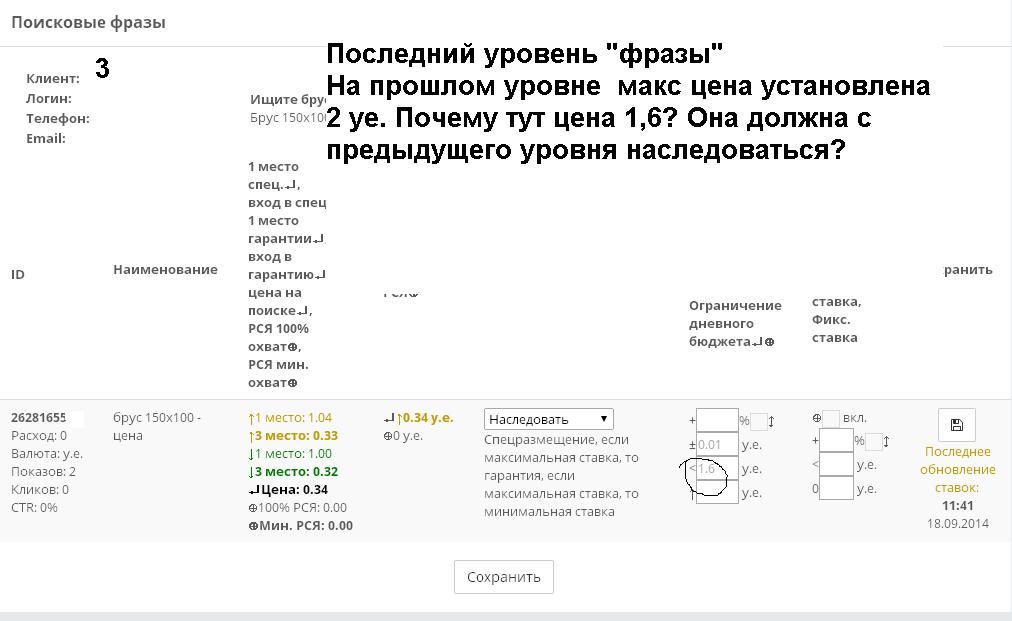Click the max bid field showing 1.6

point(716,468)
